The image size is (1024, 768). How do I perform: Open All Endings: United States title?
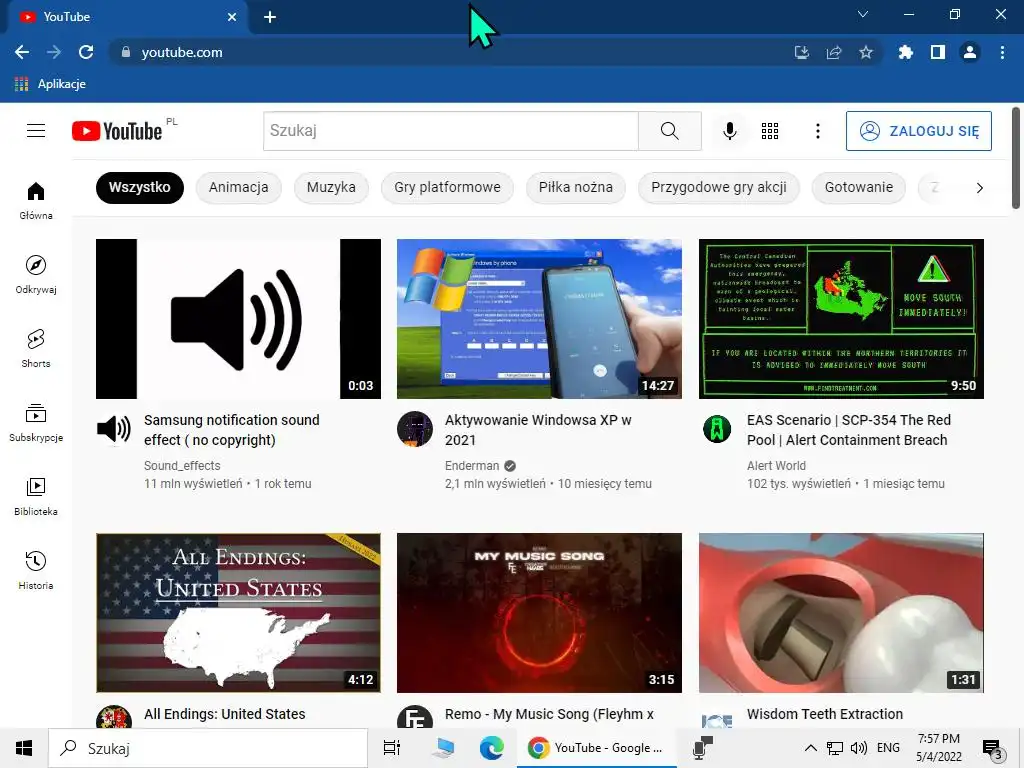(225, 714)
